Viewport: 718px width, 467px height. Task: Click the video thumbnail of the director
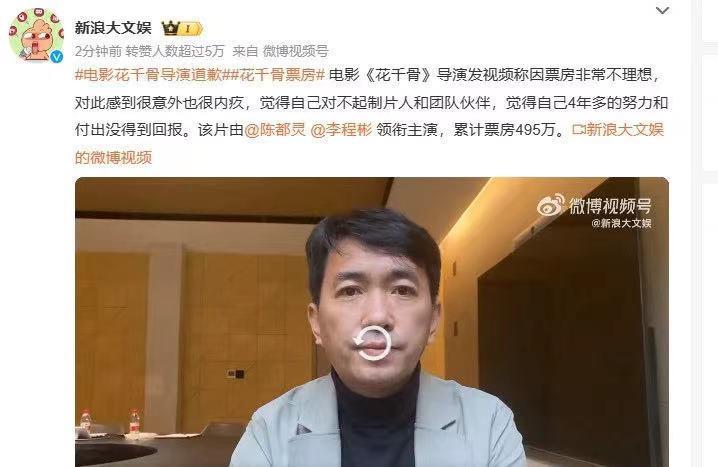tap(372, 322)
